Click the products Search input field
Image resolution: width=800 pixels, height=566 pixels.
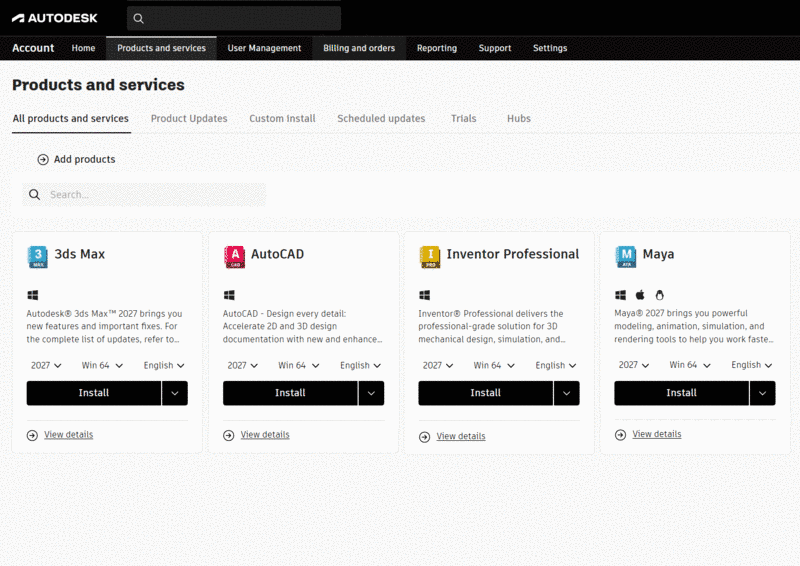pos(155,195)
